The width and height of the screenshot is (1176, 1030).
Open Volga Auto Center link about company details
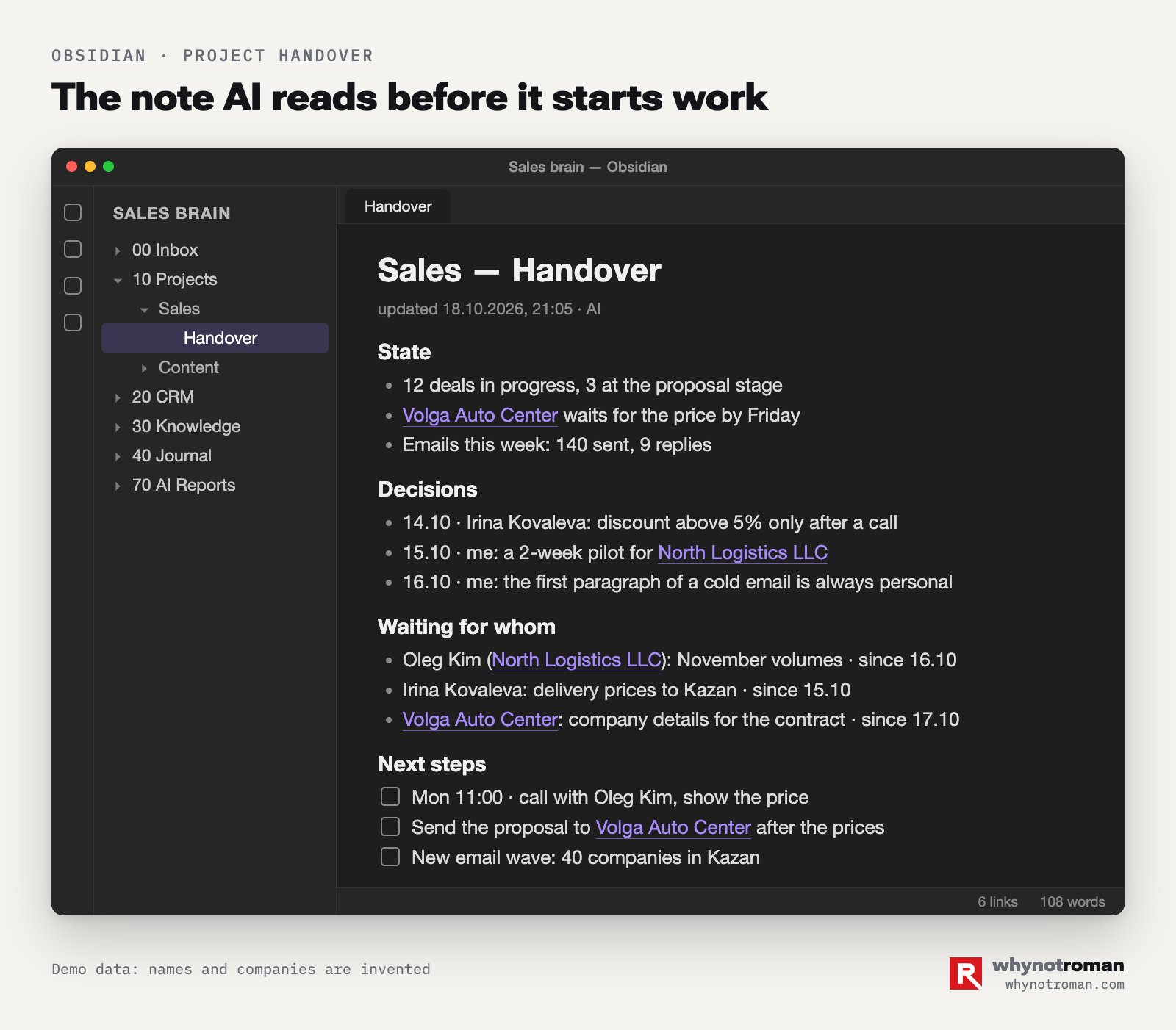(480, 719)
